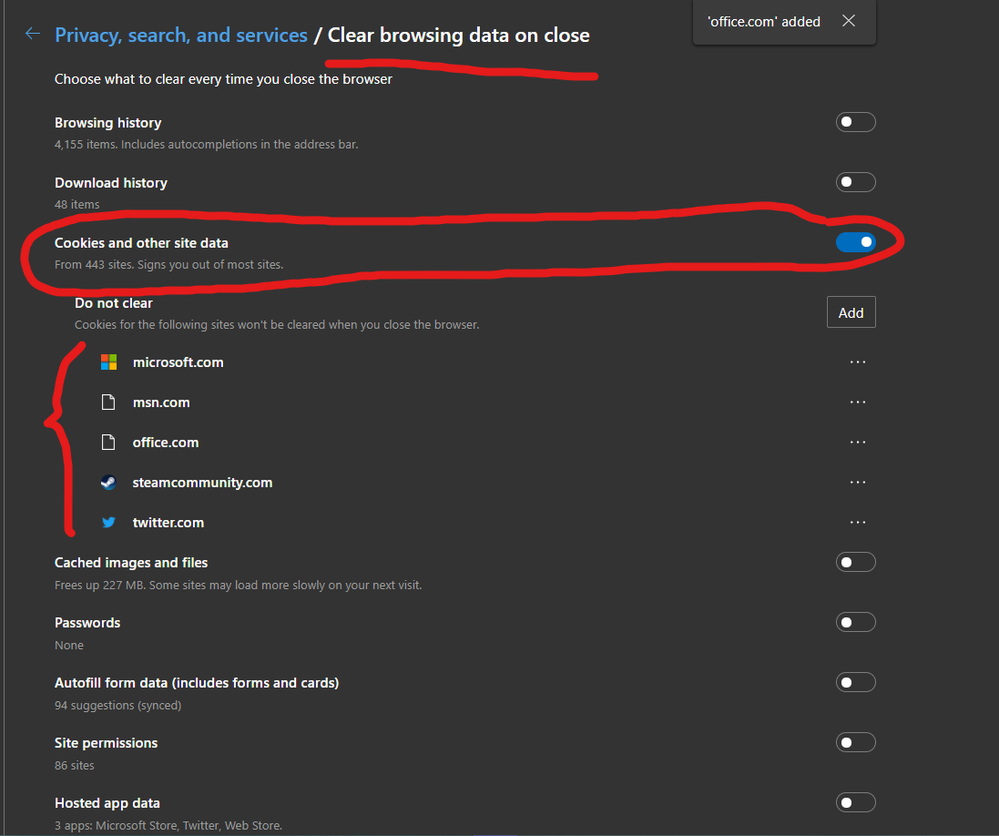Viewport: 999px width, 836px height.
Task: Click the "'office.com' added" notification text
Action: (763, 22)
